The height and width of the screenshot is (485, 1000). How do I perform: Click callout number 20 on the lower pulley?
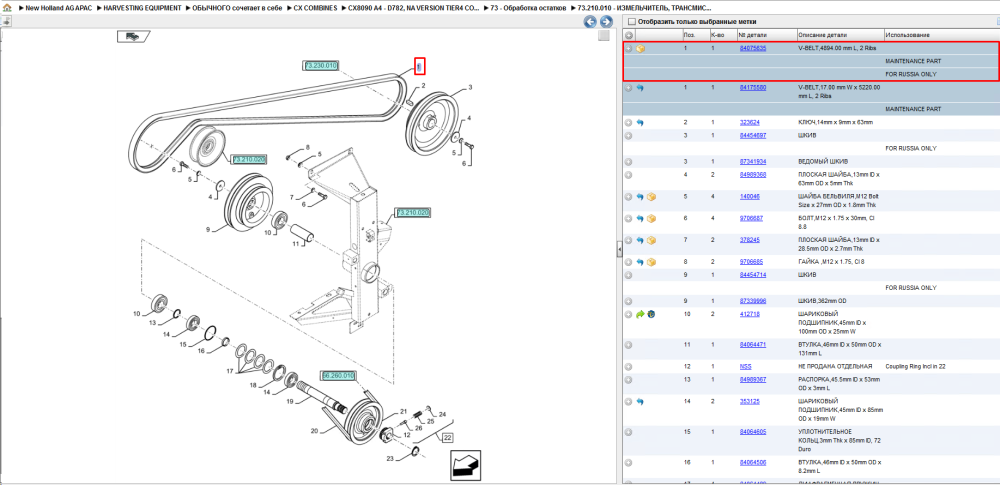point(314,431)
